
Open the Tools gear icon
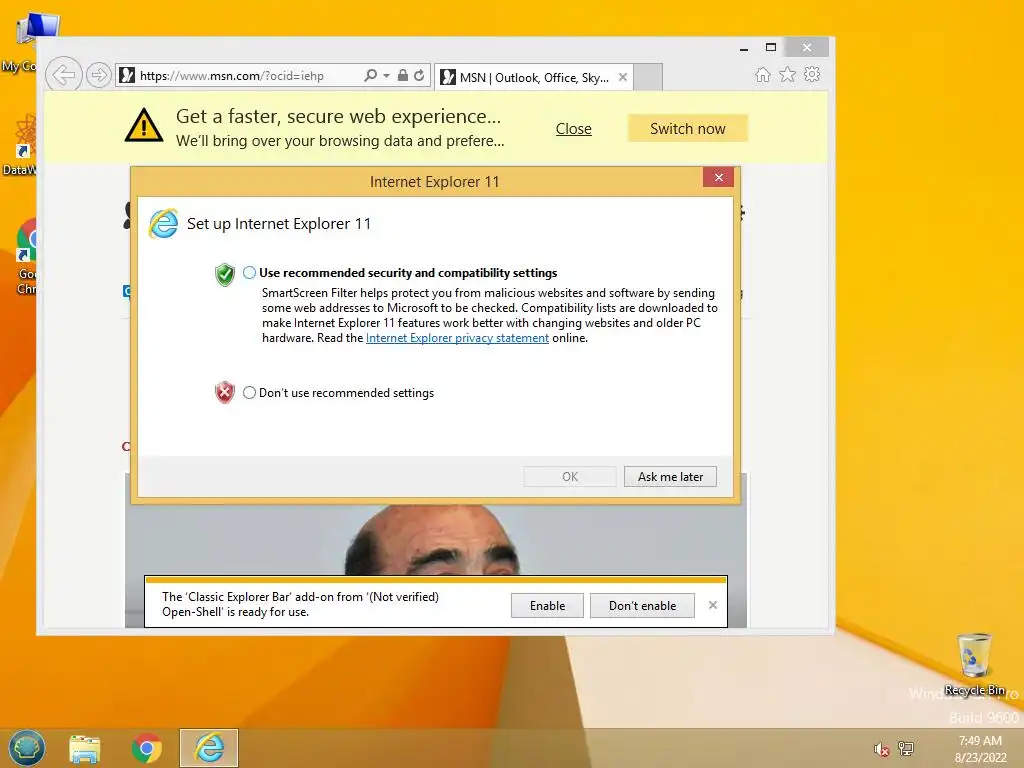pos(812,74)
